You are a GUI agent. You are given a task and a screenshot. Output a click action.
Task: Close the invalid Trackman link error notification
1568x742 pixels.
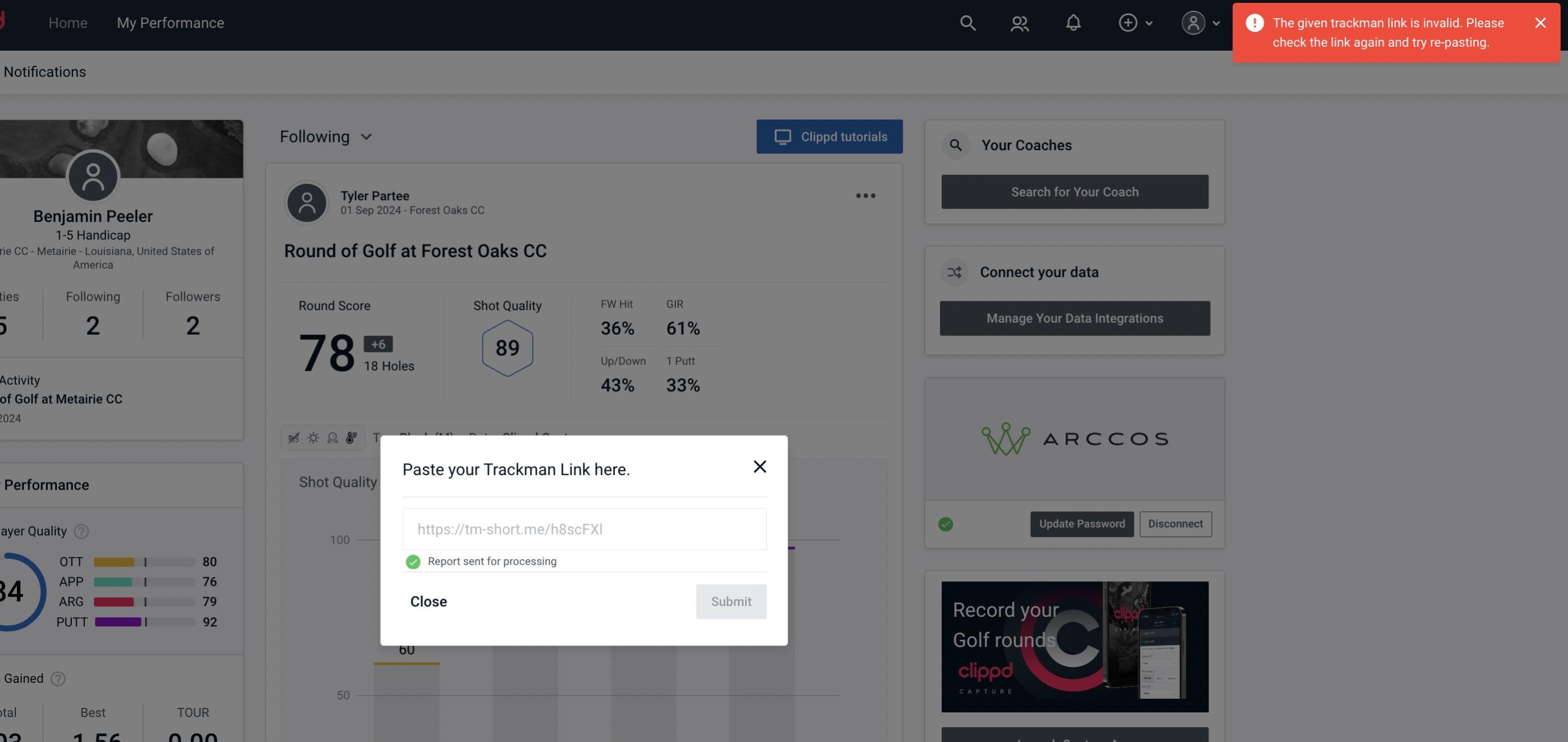tap(1539, 22)
